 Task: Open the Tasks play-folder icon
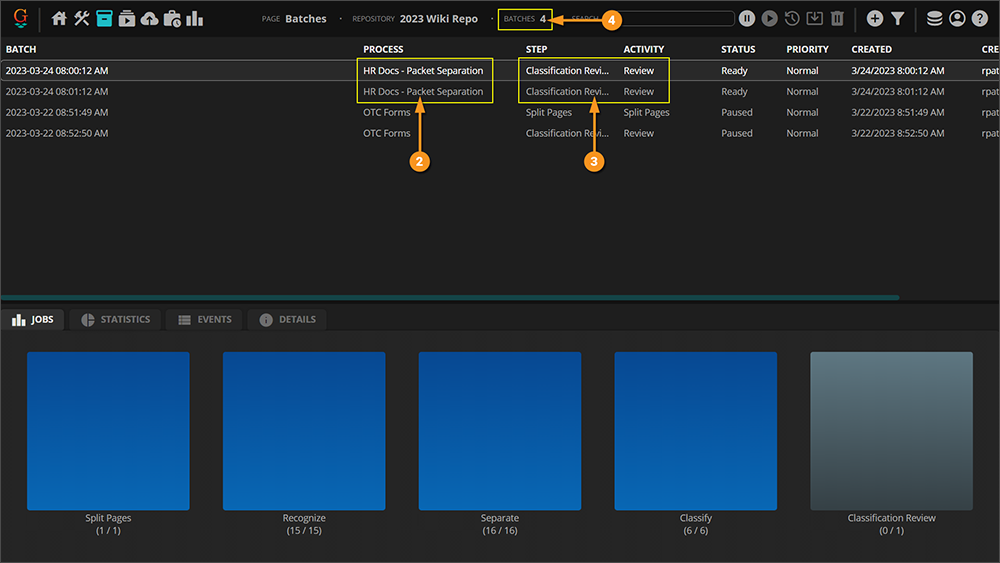coord(127,18)
